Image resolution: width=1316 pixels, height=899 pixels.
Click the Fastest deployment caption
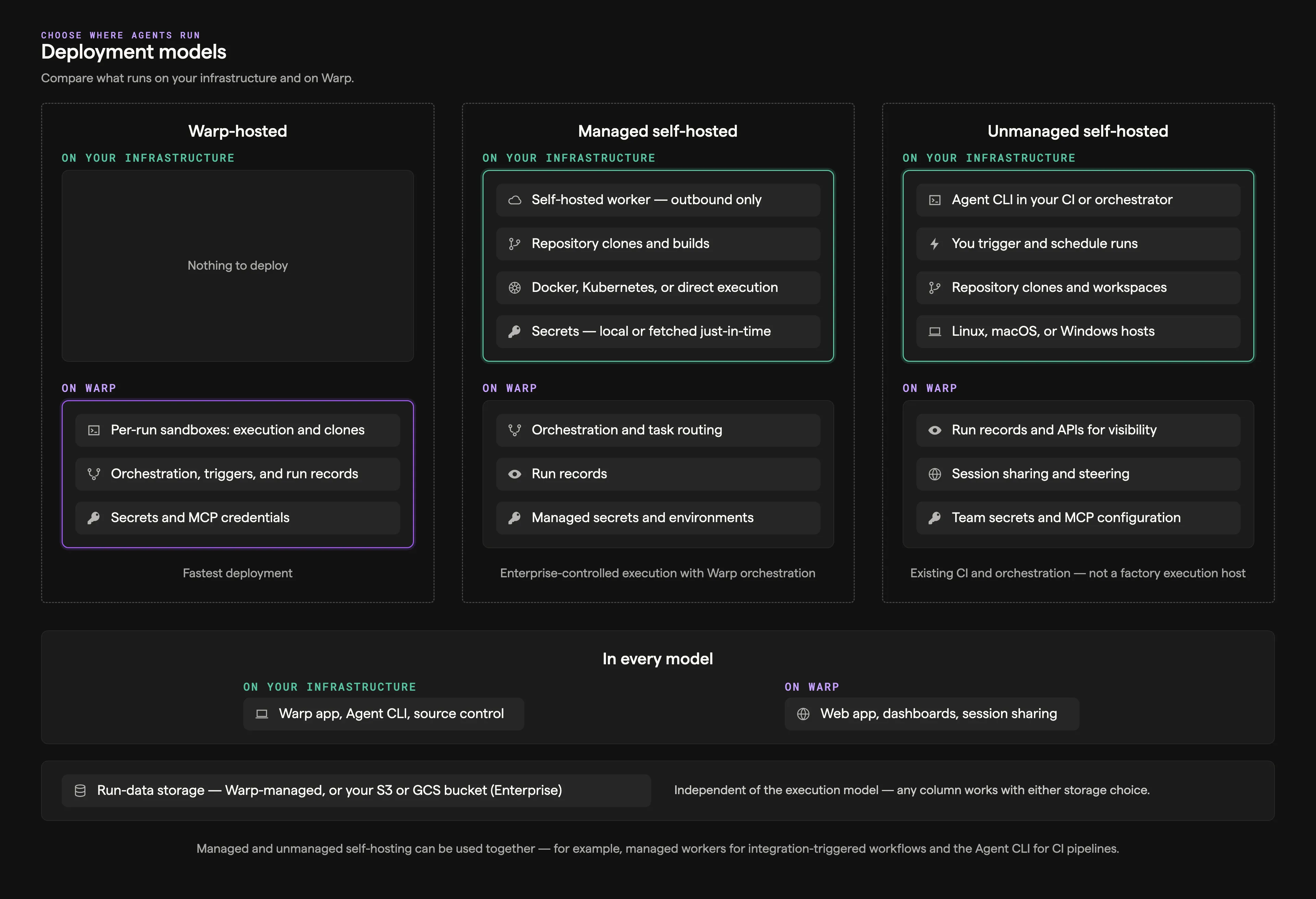(238, 574)
